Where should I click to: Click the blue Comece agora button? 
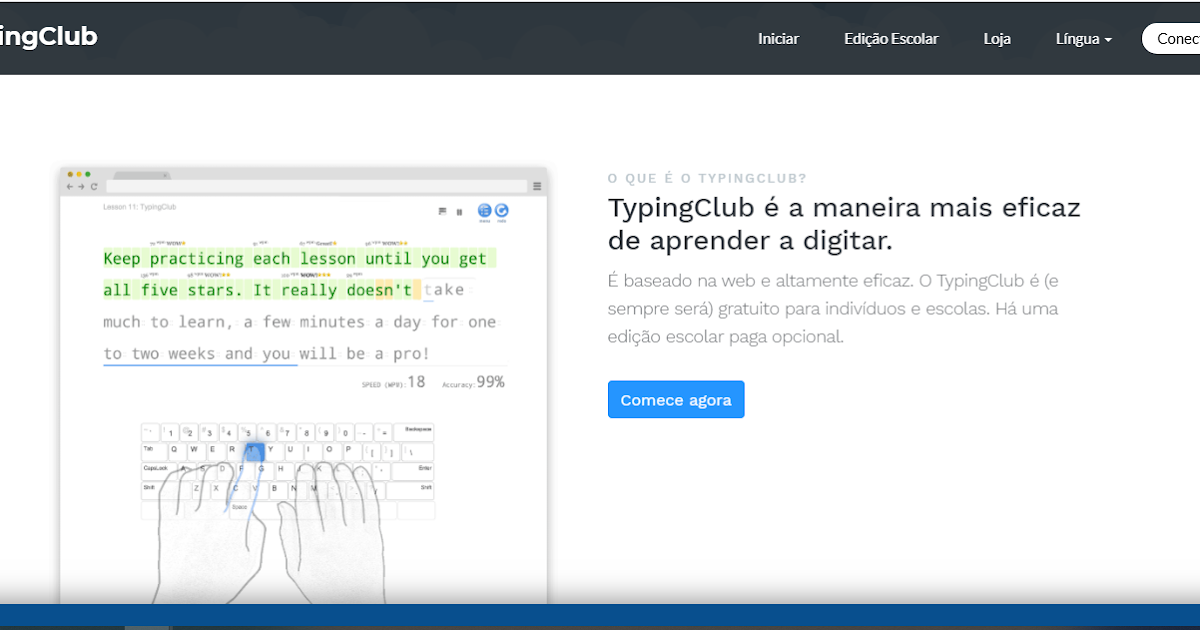pyautogui.click(x=676, y=400)
